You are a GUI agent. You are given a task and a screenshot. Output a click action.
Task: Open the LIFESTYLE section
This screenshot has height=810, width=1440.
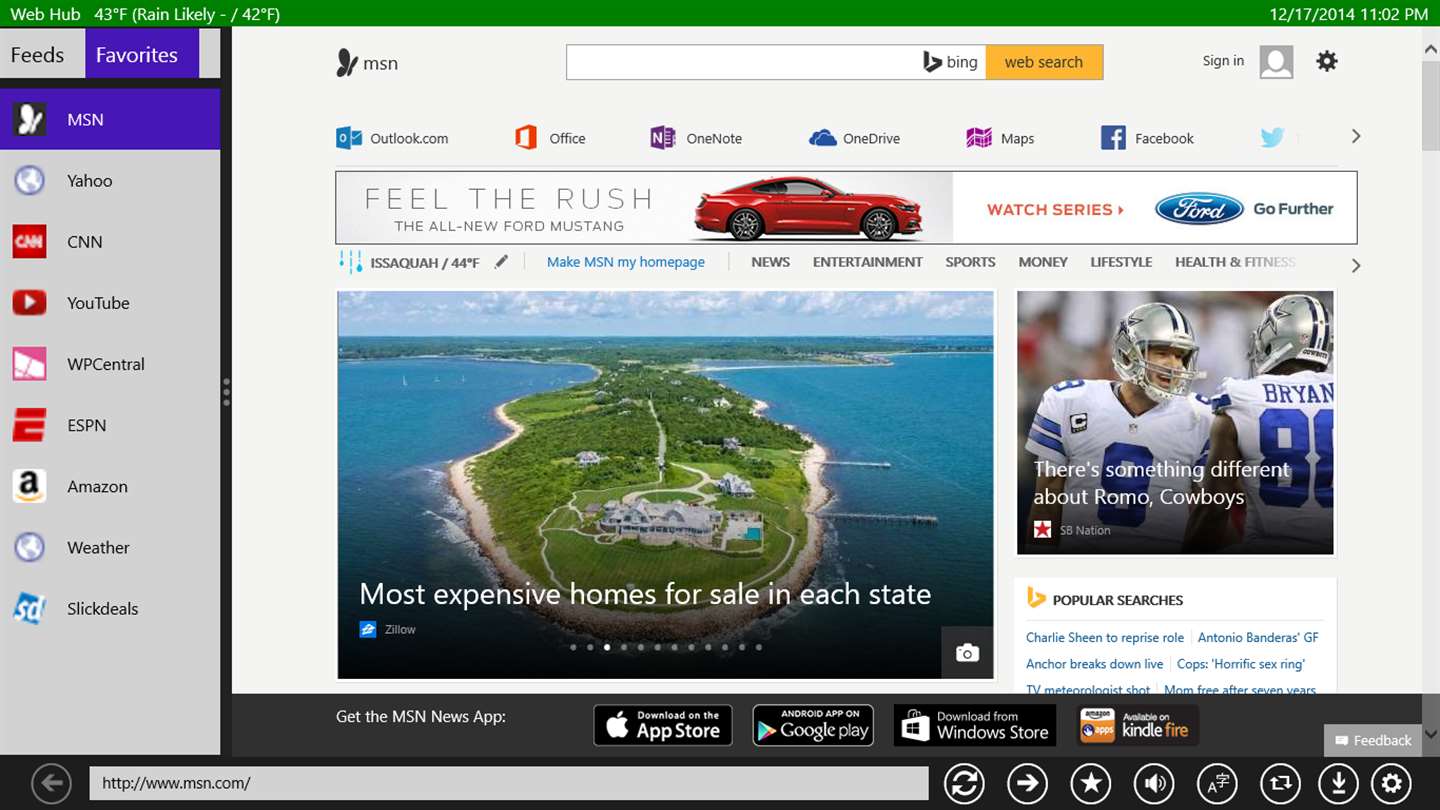tap(1121, 262)
